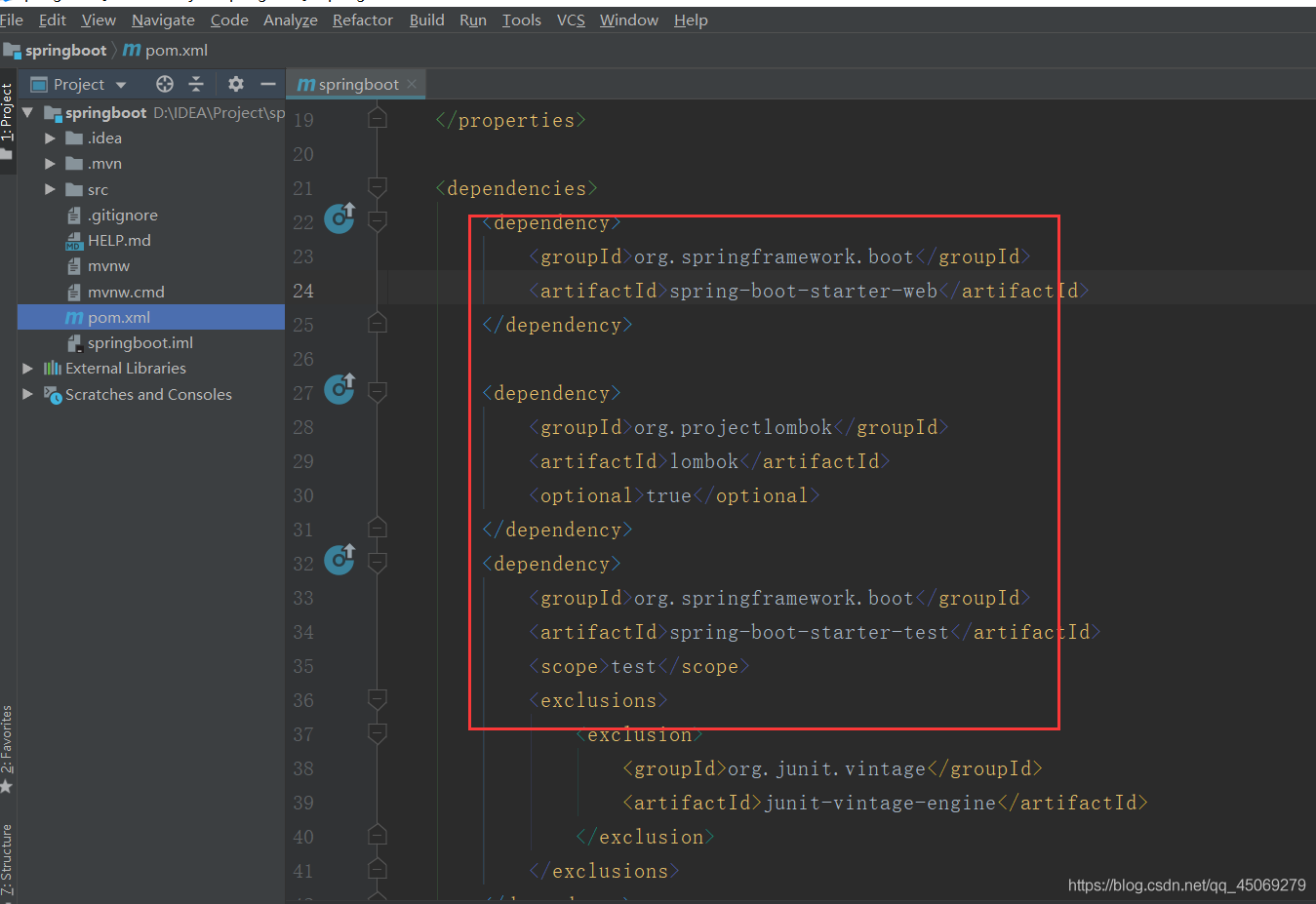
Task: Open the View menu
Action: 99,20
